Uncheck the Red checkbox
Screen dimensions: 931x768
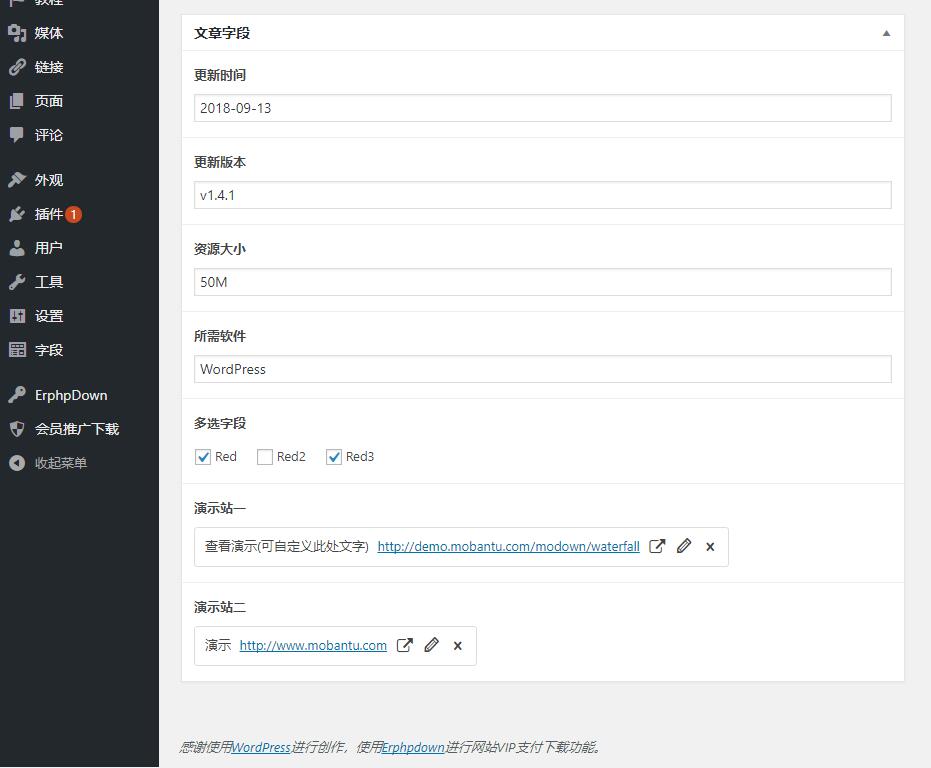point(203,457)
